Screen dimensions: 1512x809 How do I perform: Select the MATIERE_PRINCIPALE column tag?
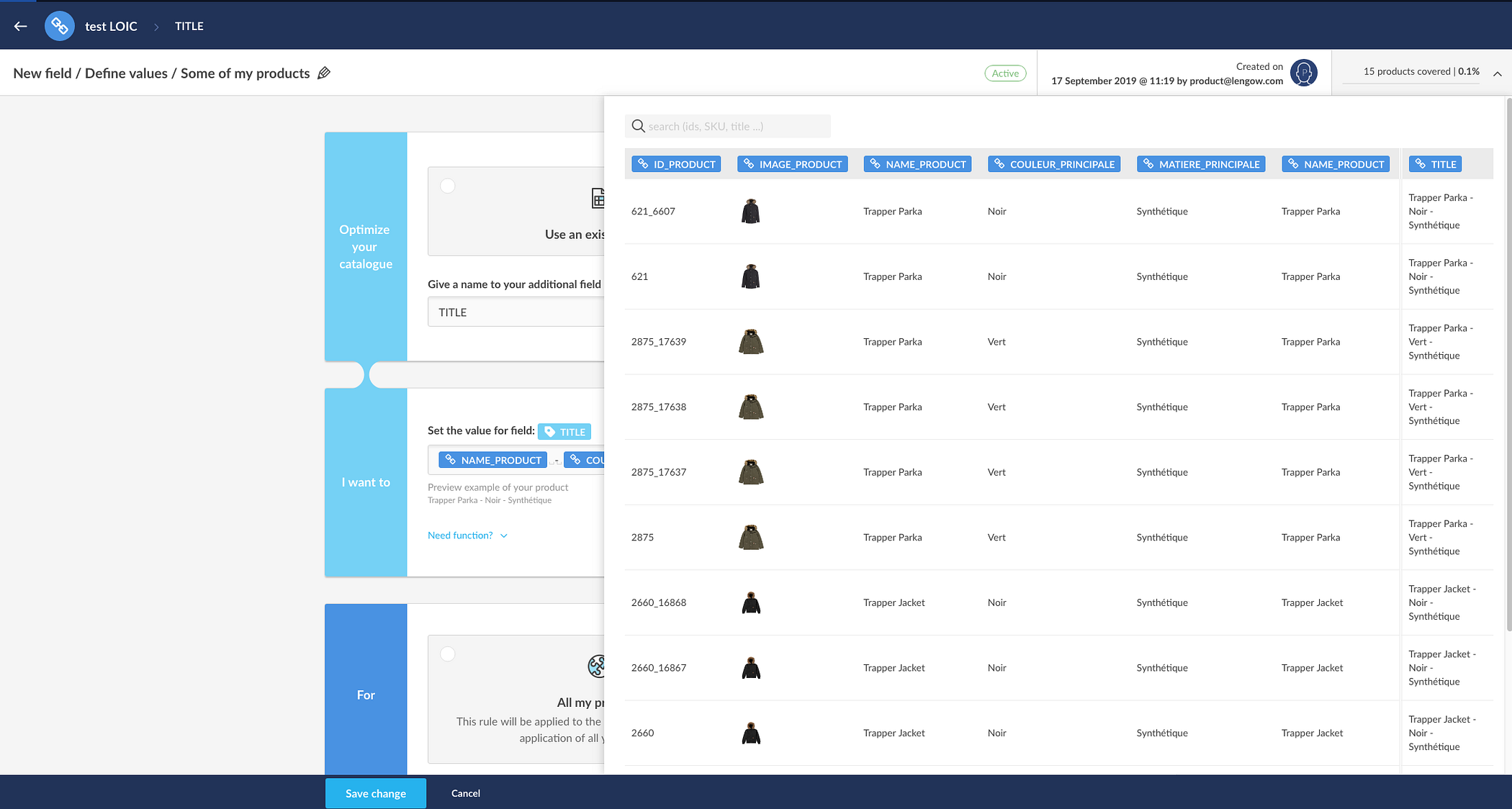(1201, 164)
